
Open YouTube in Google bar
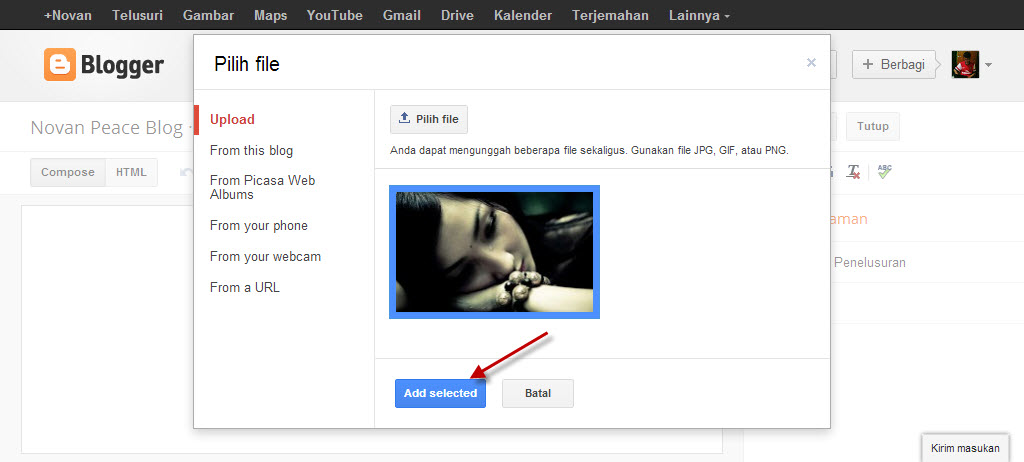tap(334, 15)
